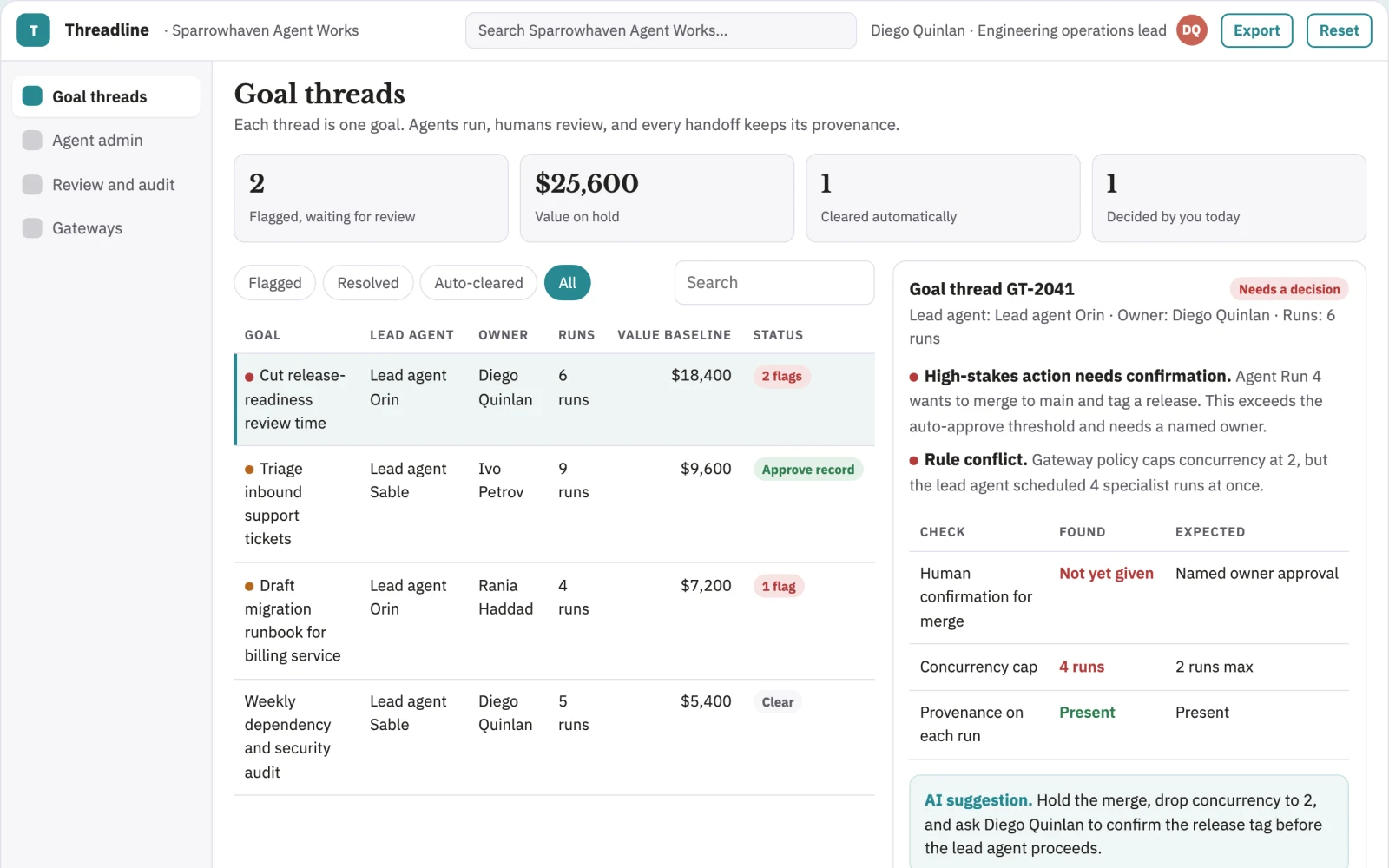This screenshot has height=868, width=1389.
Task: Click the Runs column header
Action: 576,335
